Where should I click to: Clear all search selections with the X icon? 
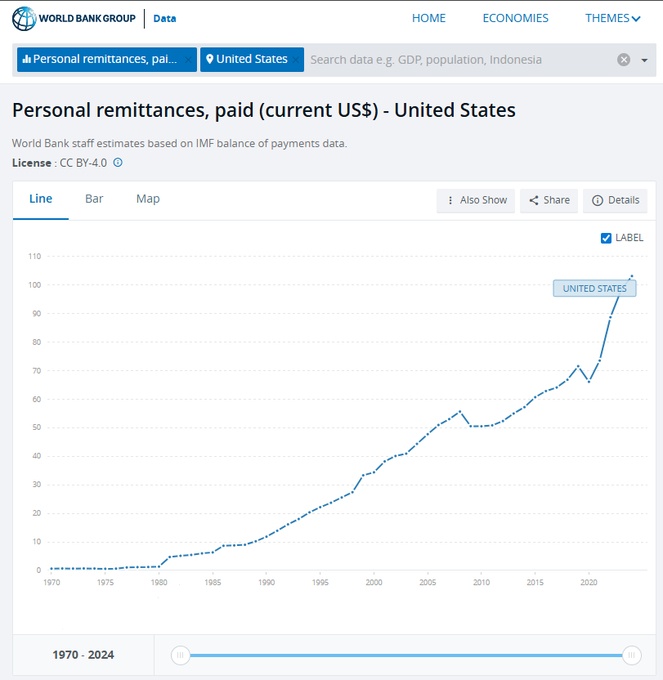click(x=624, y=60)
